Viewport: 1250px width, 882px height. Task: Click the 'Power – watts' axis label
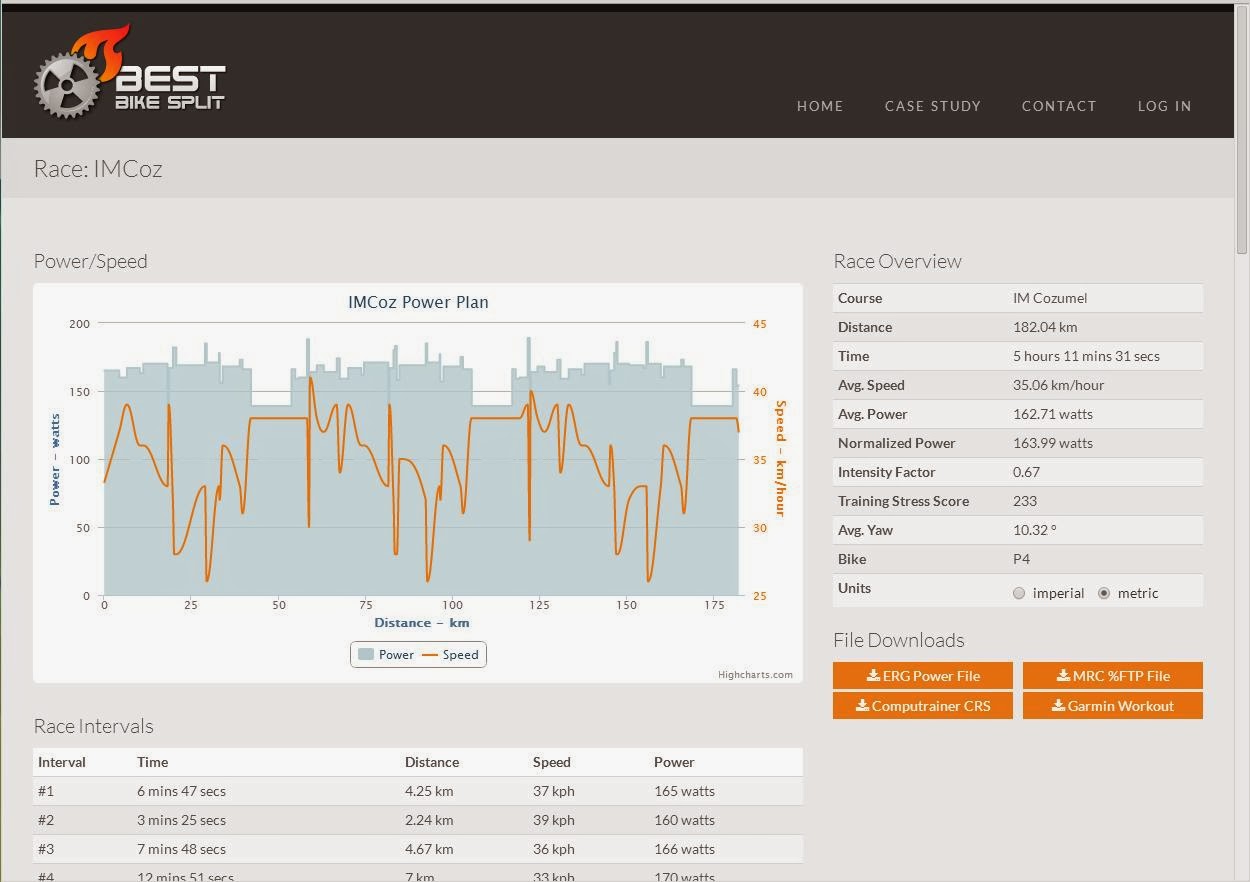coord(55,460)
